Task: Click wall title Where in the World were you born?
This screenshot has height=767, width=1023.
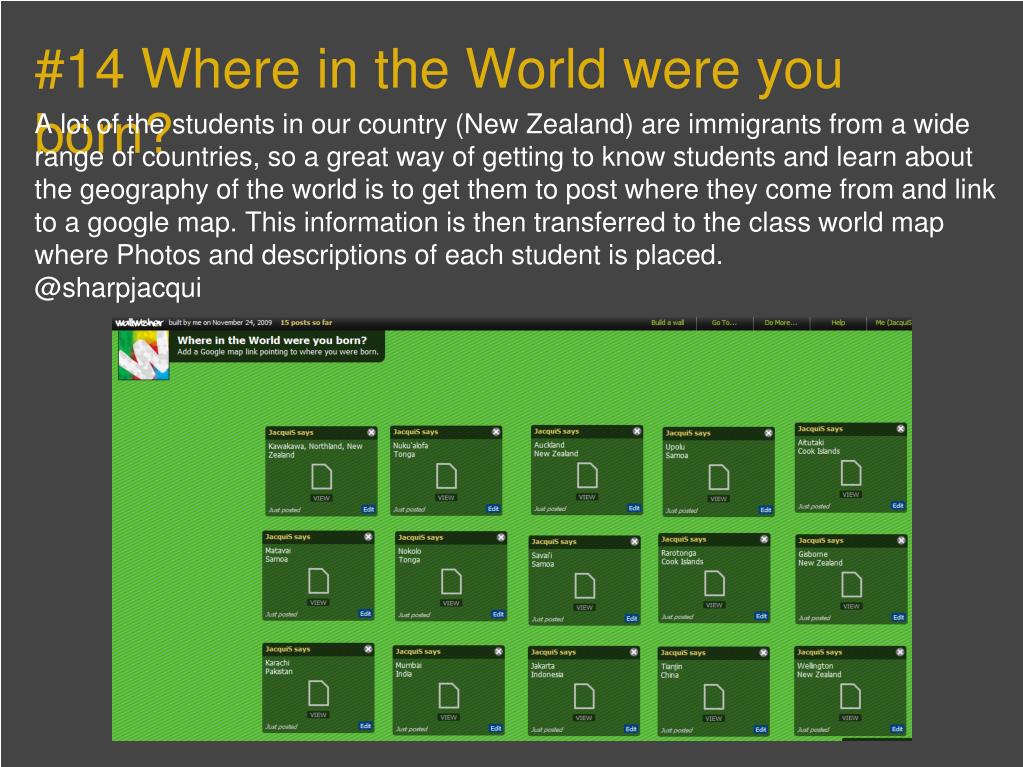Action: 272,340
